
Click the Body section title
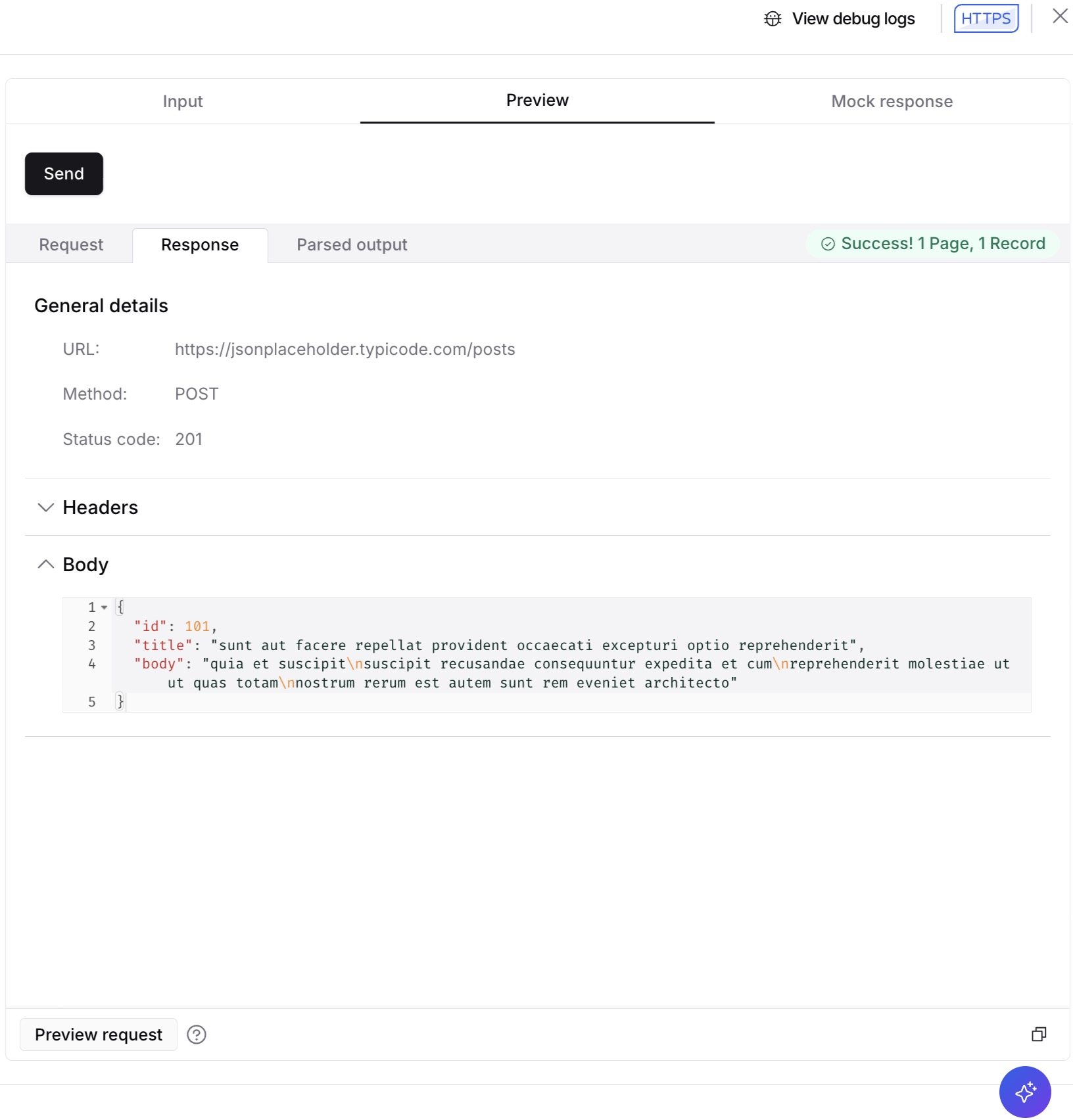click(85, 565)
